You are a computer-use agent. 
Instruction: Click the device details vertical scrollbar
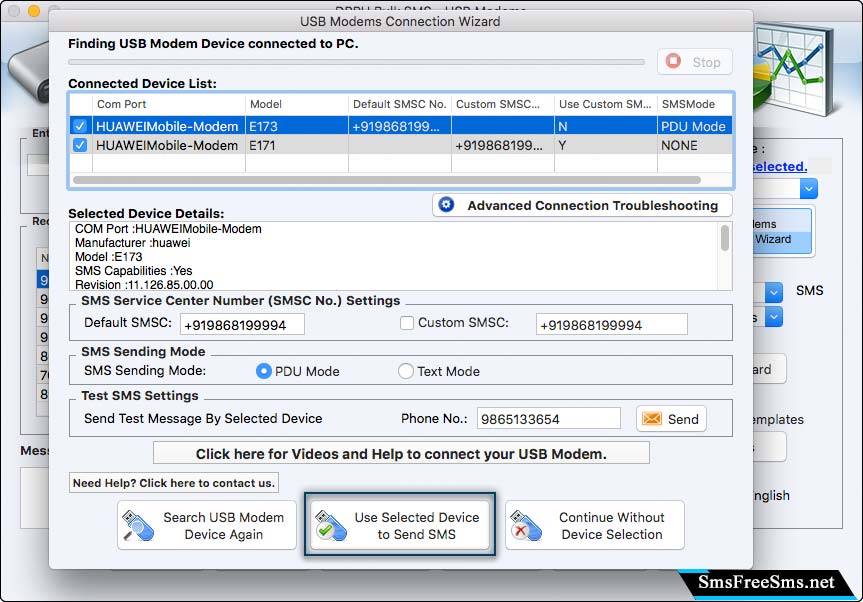pos(725,238)
